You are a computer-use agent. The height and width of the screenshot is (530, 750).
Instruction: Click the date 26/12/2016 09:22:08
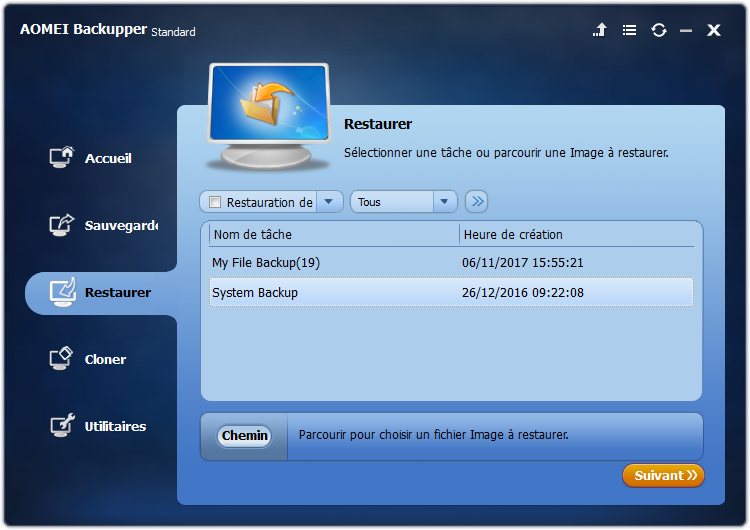(x=522, y=292)
